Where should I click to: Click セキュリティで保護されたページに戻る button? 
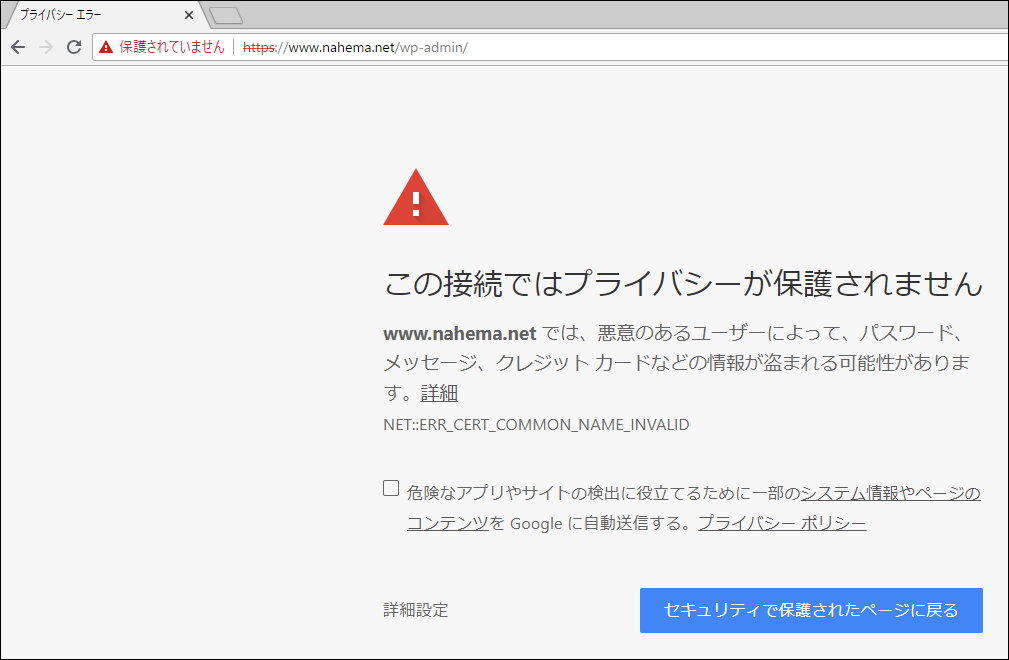tap(811, 610)
